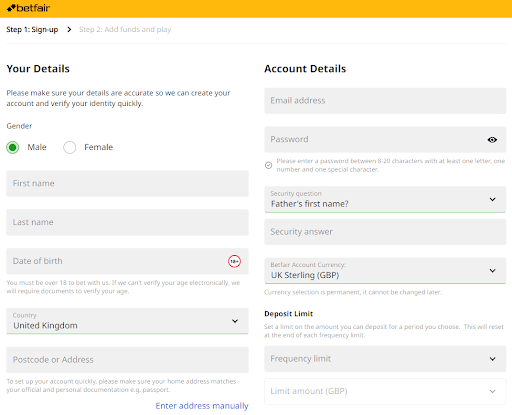This screenshot has width=512, height=415.
Task: Click breadcrumb arrow between signup steps
Action: [69, 30]
